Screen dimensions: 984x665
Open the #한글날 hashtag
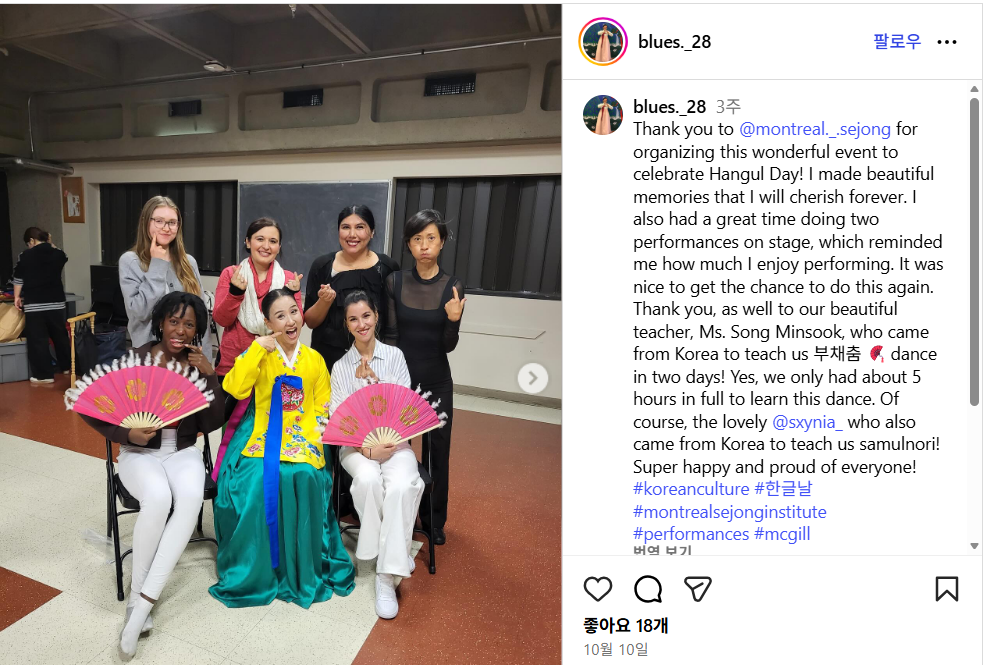tap(783, 489)
